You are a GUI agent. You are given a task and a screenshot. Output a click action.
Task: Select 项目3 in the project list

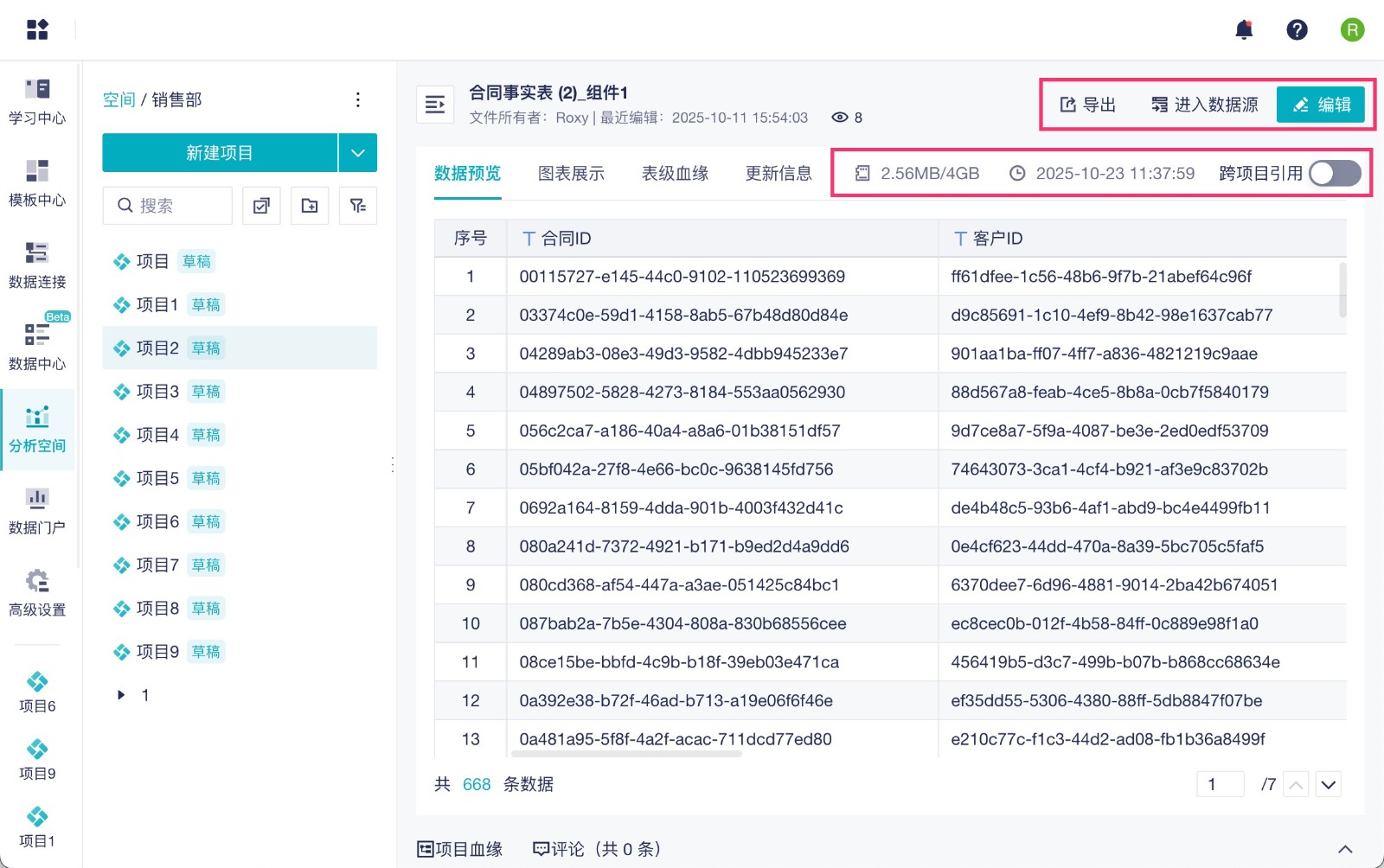(x=240, y=392)
